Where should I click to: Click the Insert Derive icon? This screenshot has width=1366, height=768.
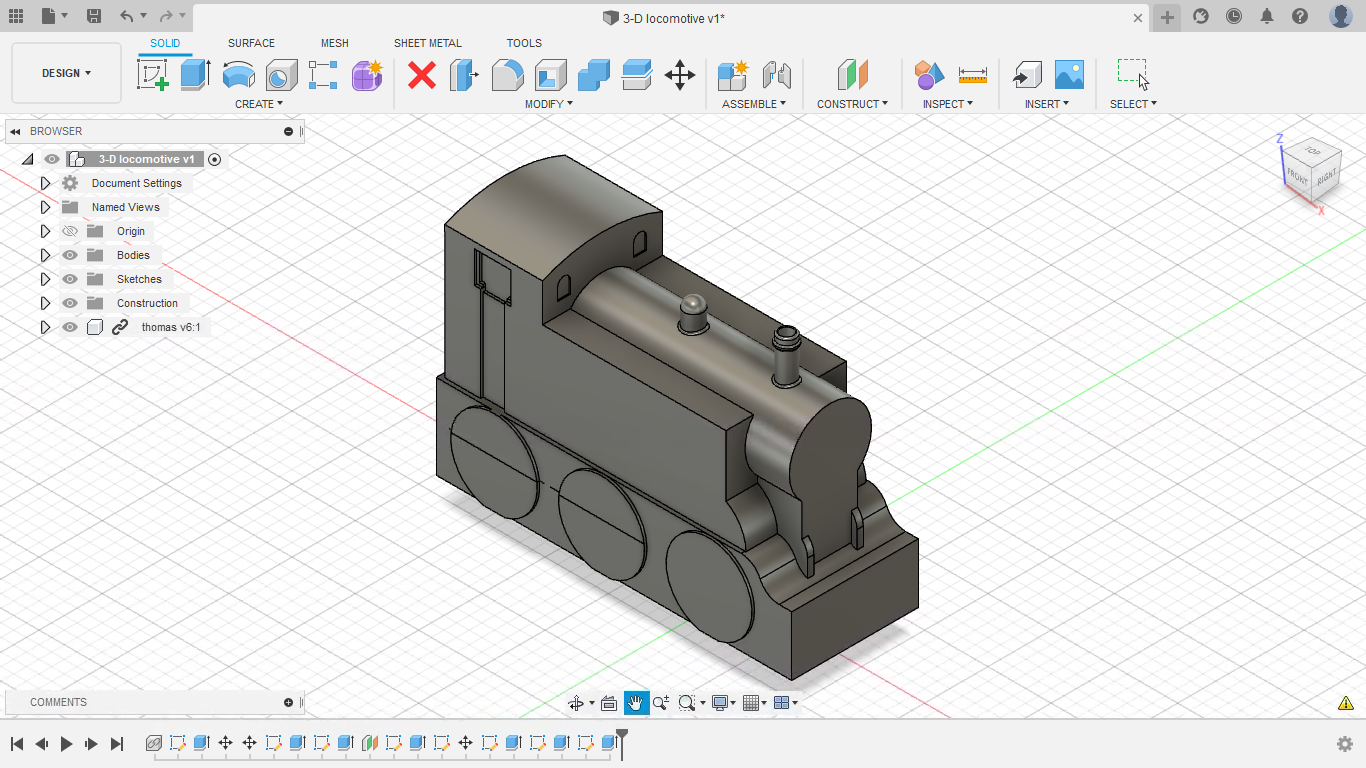(x=1026, y=75)
